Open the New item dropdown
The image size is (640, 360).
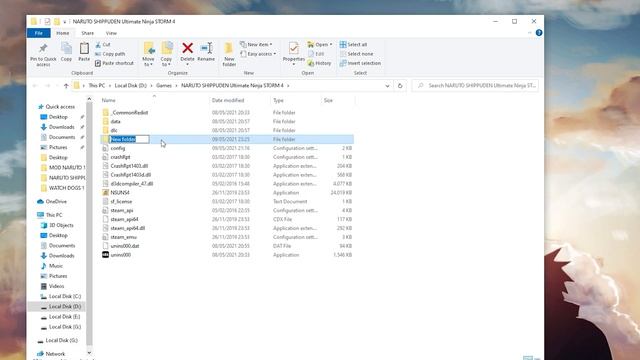[x=256, y=44]
